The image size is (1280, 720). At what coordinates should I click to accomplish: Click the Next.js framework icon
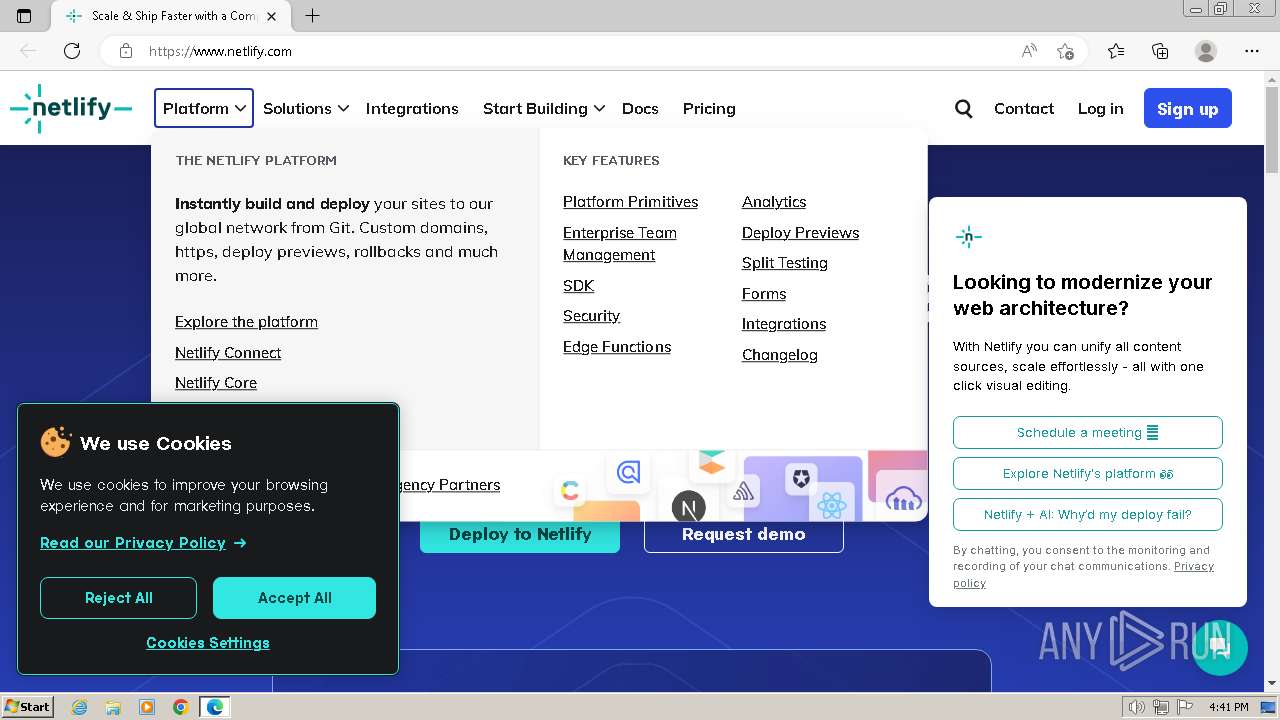(x=688, y=507)
